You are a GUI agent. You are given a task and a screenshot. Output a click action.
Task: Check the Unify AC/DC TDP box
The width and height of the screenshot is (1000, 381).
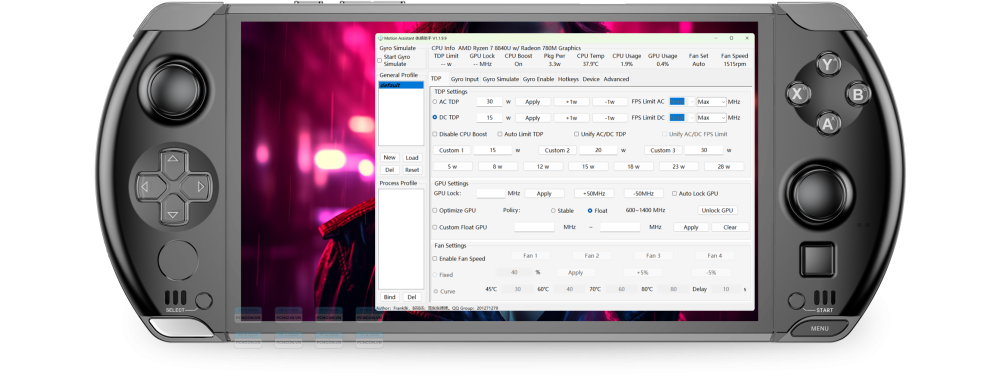tap(577, 134)
